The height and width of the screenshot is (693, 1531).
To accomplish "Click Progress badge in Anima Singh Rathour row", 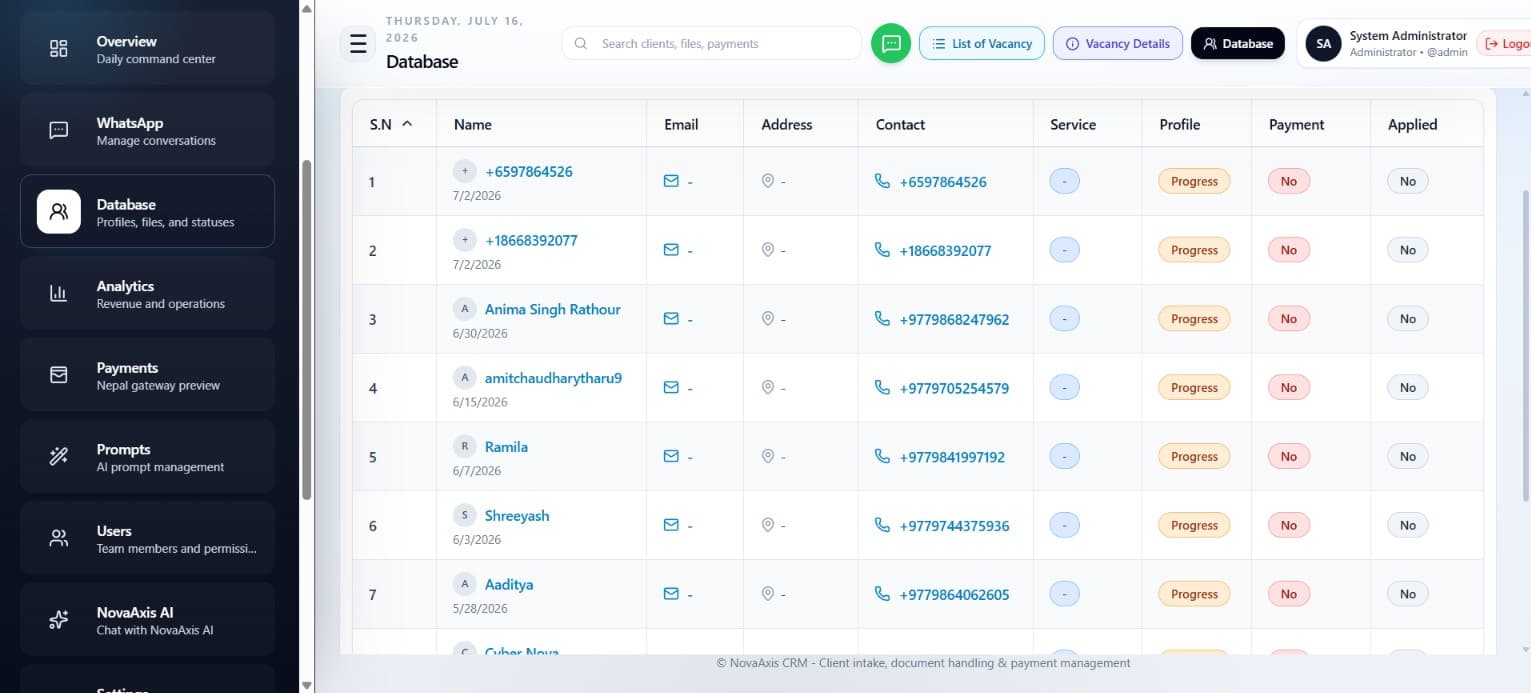I will 1194,319.
